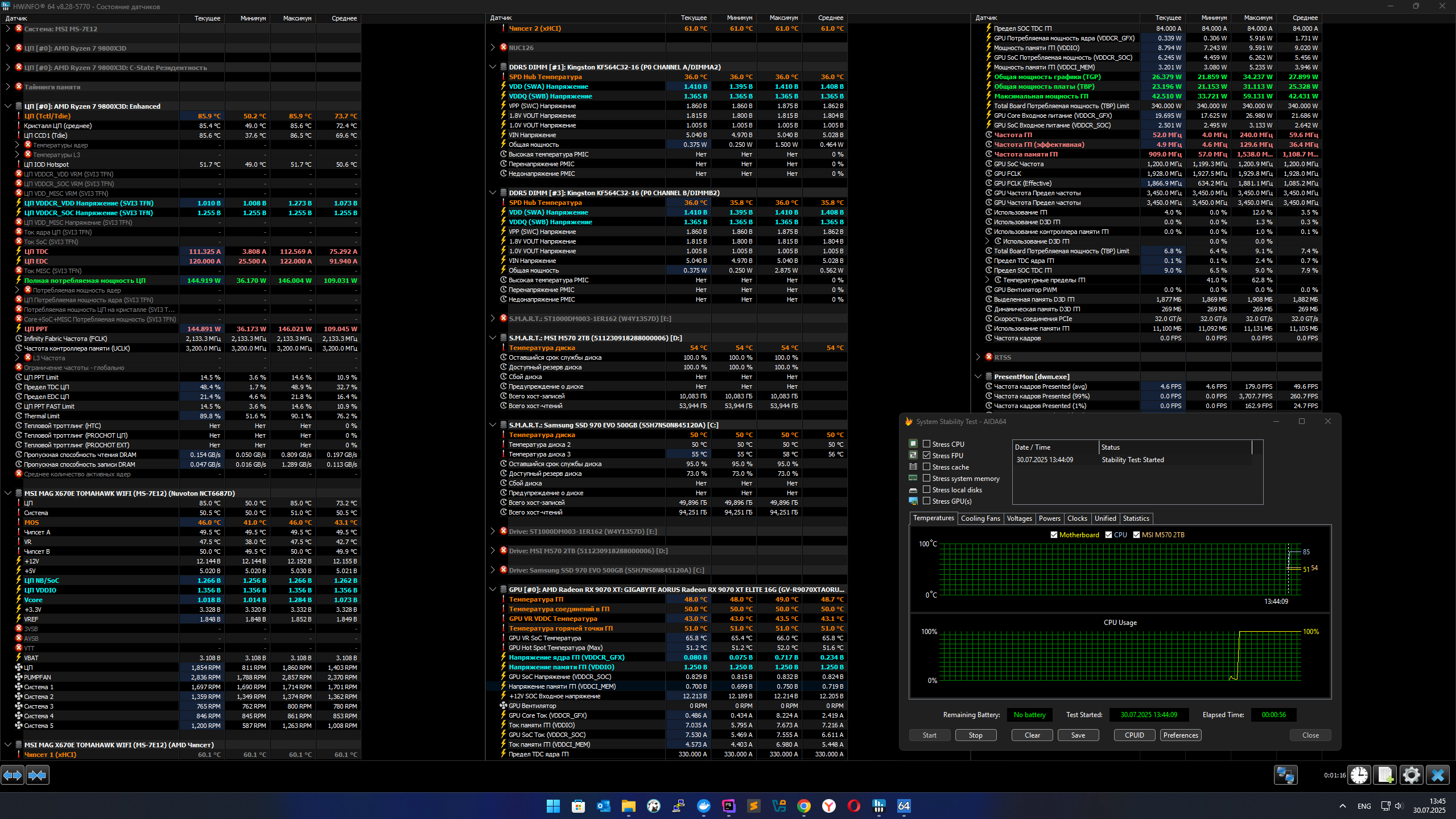This screenshot has width=1456, height=819.
Task: Open Google Chrome from the taskbar
Action: pyautogui.click(x=804, y=806)
